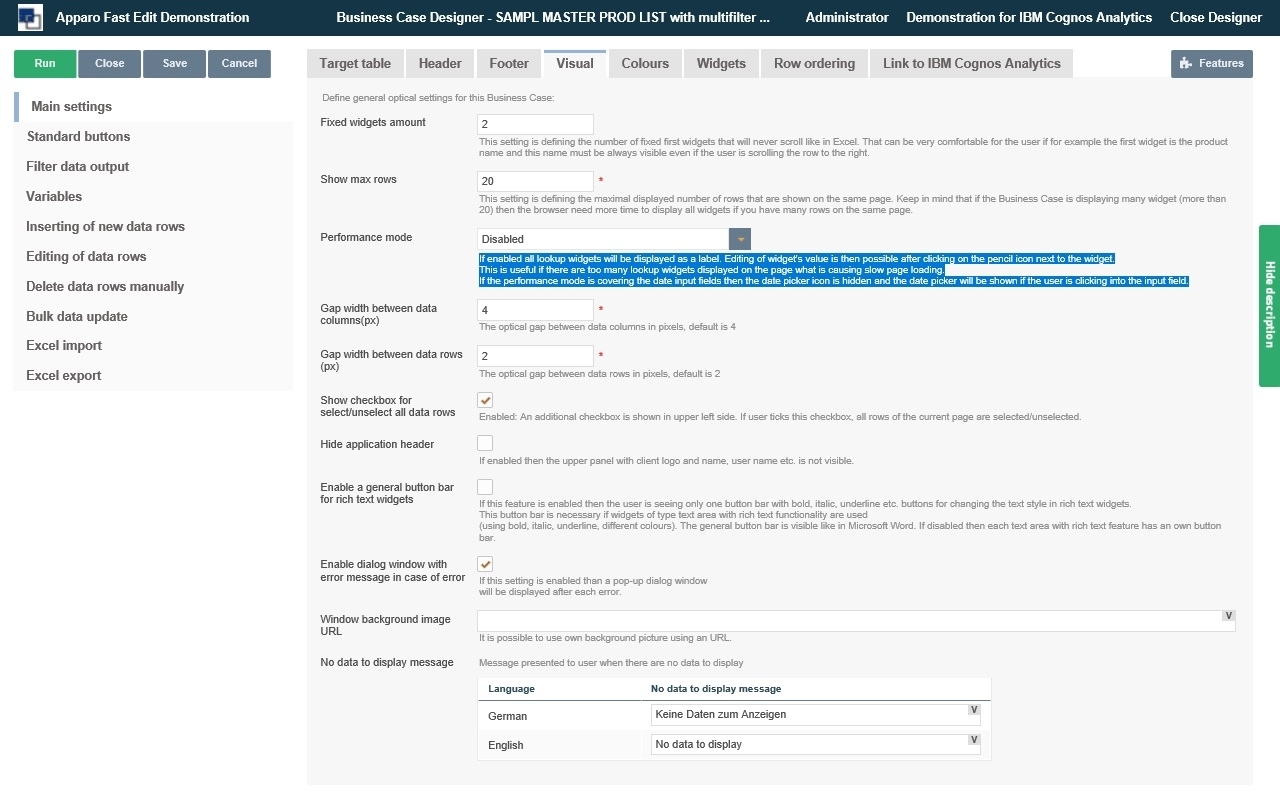The image size is (1280, 800).
Task: Toggle dialog window with error message checkbox
Action: tap(485, 564)
